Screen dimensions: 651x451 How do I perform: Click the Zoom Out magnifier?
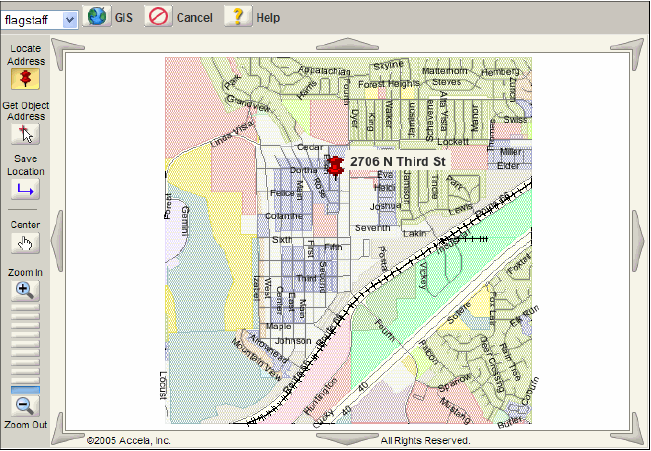coord(25,405)
